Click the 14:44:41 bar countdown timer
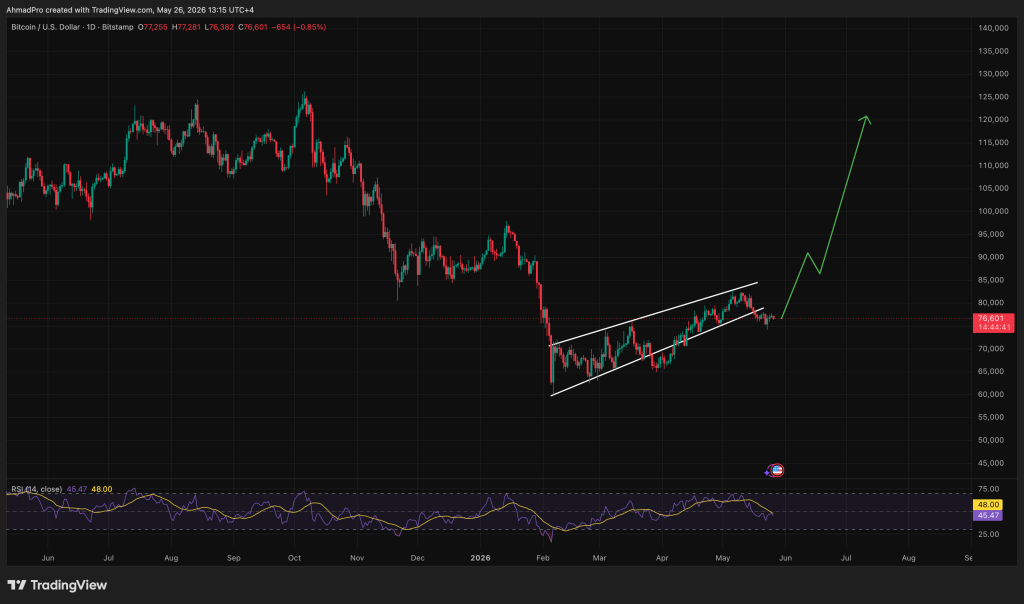This screenshot has width=1024, height=604. 993,328
